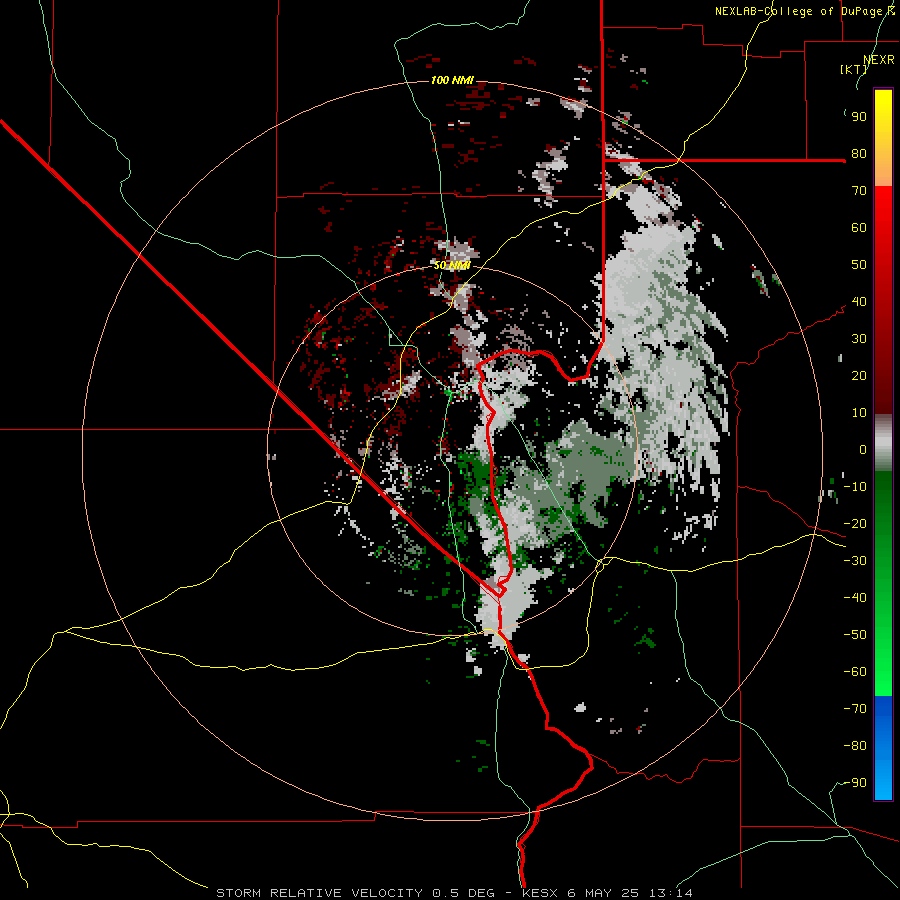Click the 70 value on the velocity legend
Screen dimensions: 900x900
coord(859,191)
